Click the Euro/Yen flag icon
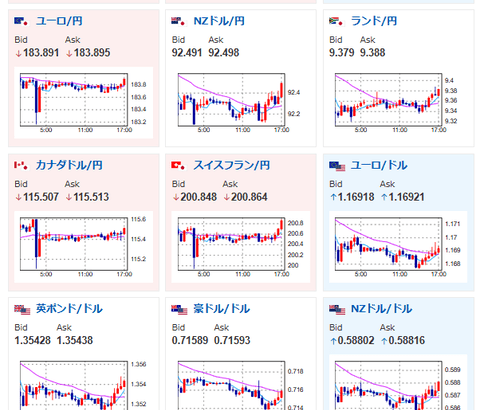Image resolution: width=480 pixels, height=410 pixels. click(21, 21)
